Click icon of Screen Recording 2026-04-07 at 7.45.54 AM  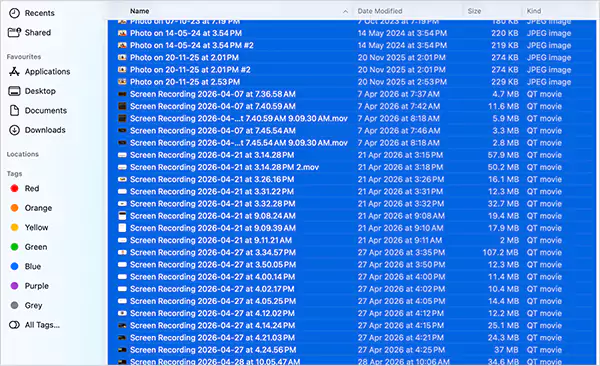pyautogui.click(x=122, y=131)
